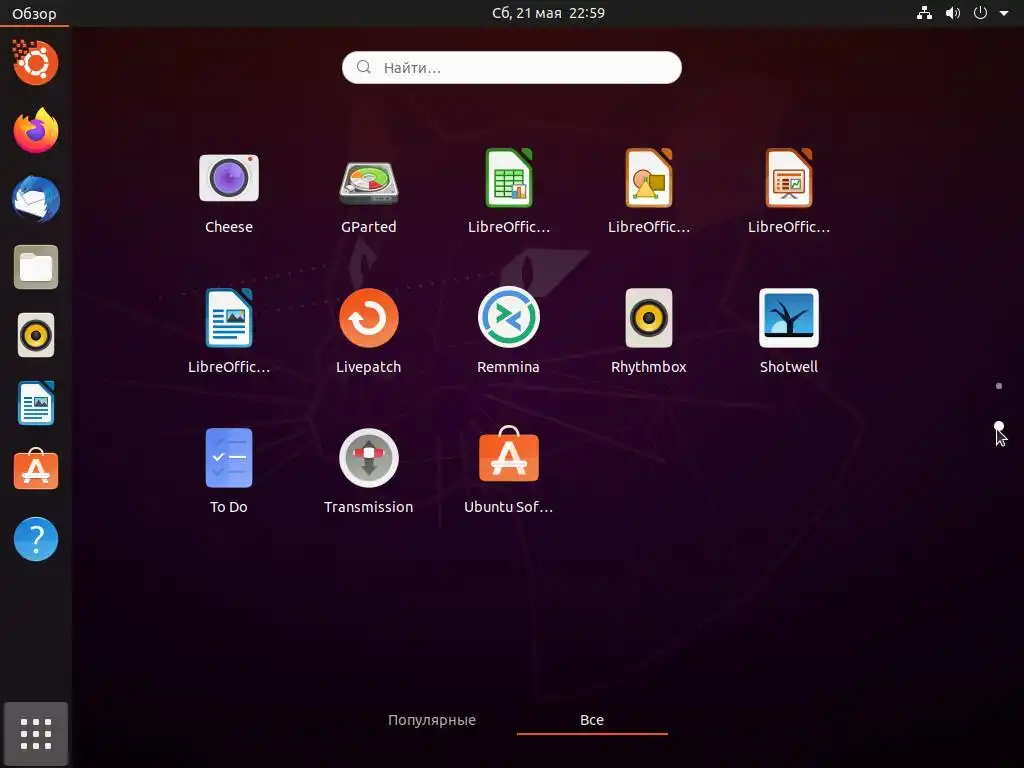Click the Livepatch label text
Viewport: 1024px width, 768px height.
click(x=369, y=366)
